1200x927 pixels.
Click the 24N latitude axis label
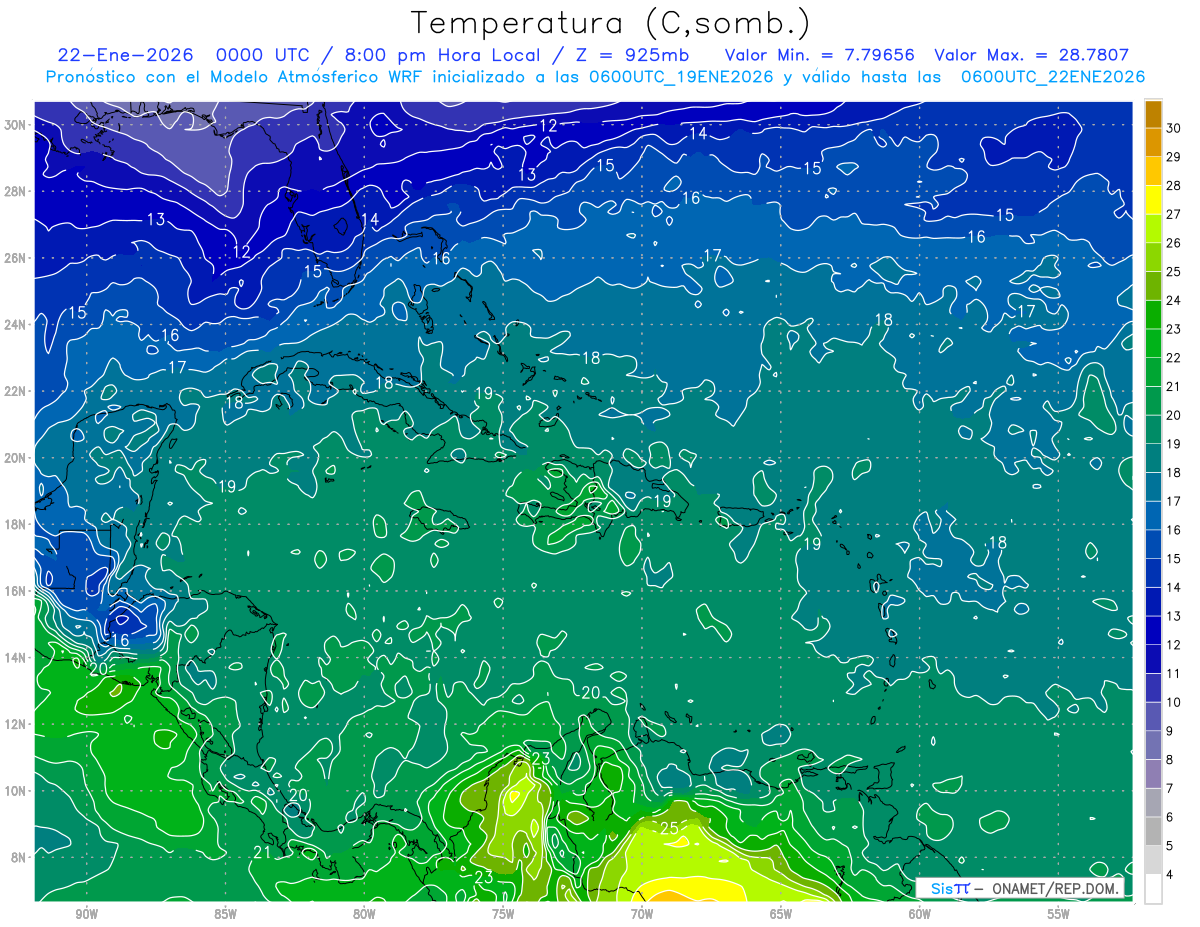point(16,325)
